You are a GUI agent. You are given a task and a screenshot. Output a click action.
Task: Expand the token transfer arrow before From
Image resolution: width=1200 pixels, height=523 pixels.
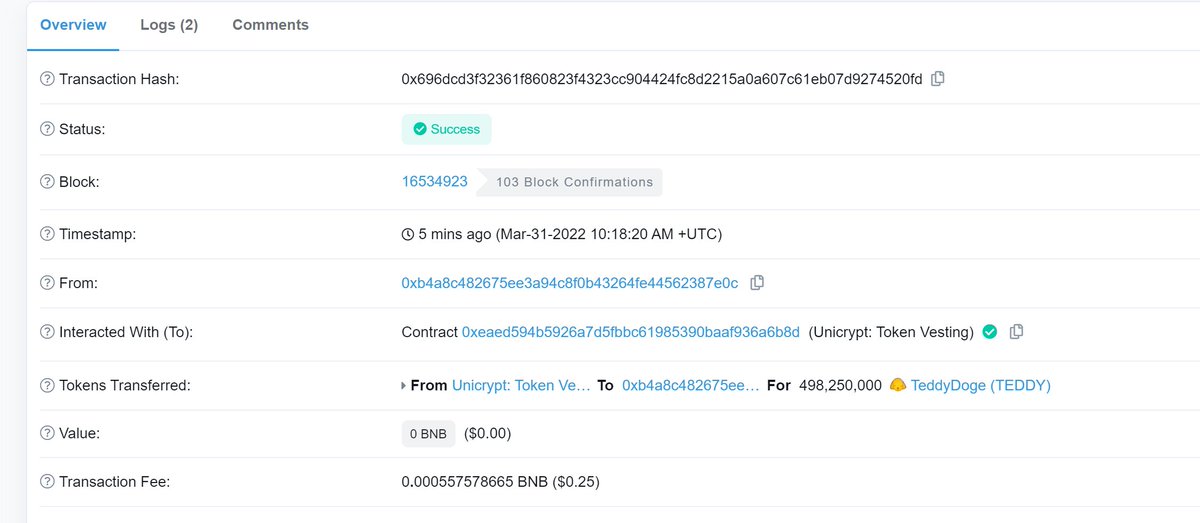coord(404,385)
